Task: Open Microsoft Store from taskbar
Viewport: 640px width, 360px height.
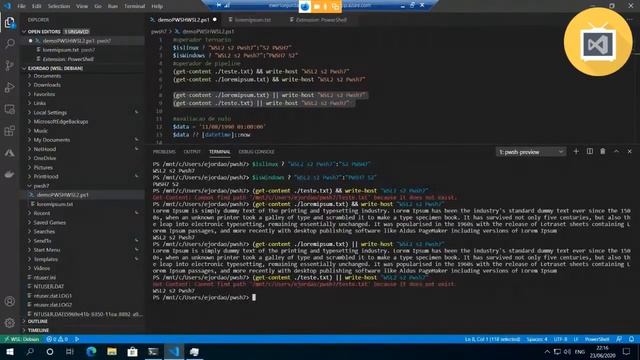Action: pyautogui.click(x=132, y=352)
